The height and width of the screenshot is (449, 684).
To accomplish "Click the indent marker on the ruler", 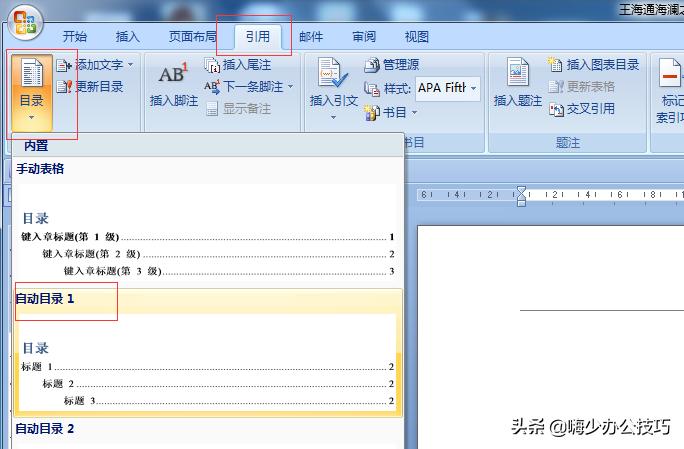I will [x=521, y=196].
